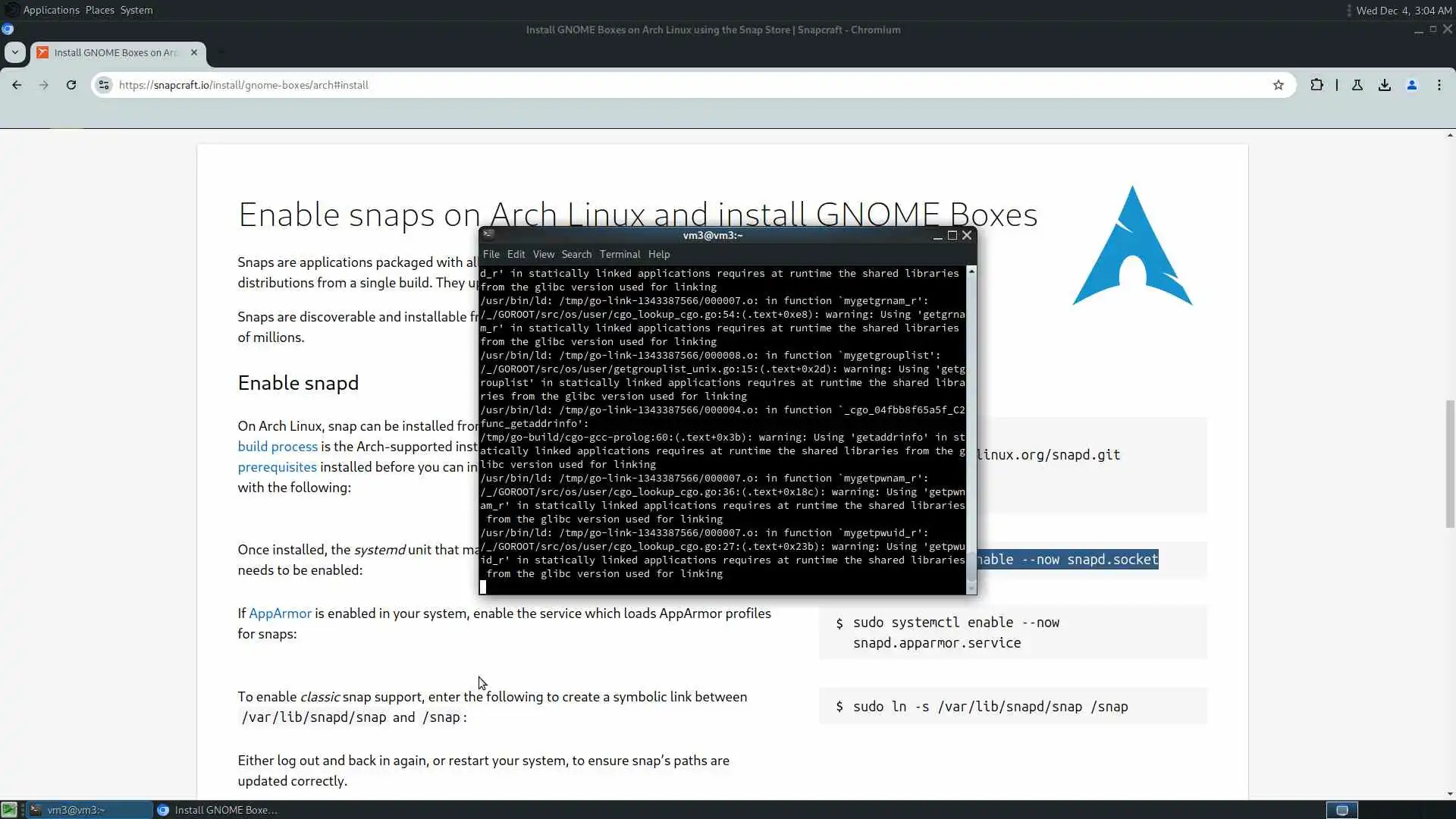
Task: Expand the tab search dropdown arrow
Action: tap(14, 52)
